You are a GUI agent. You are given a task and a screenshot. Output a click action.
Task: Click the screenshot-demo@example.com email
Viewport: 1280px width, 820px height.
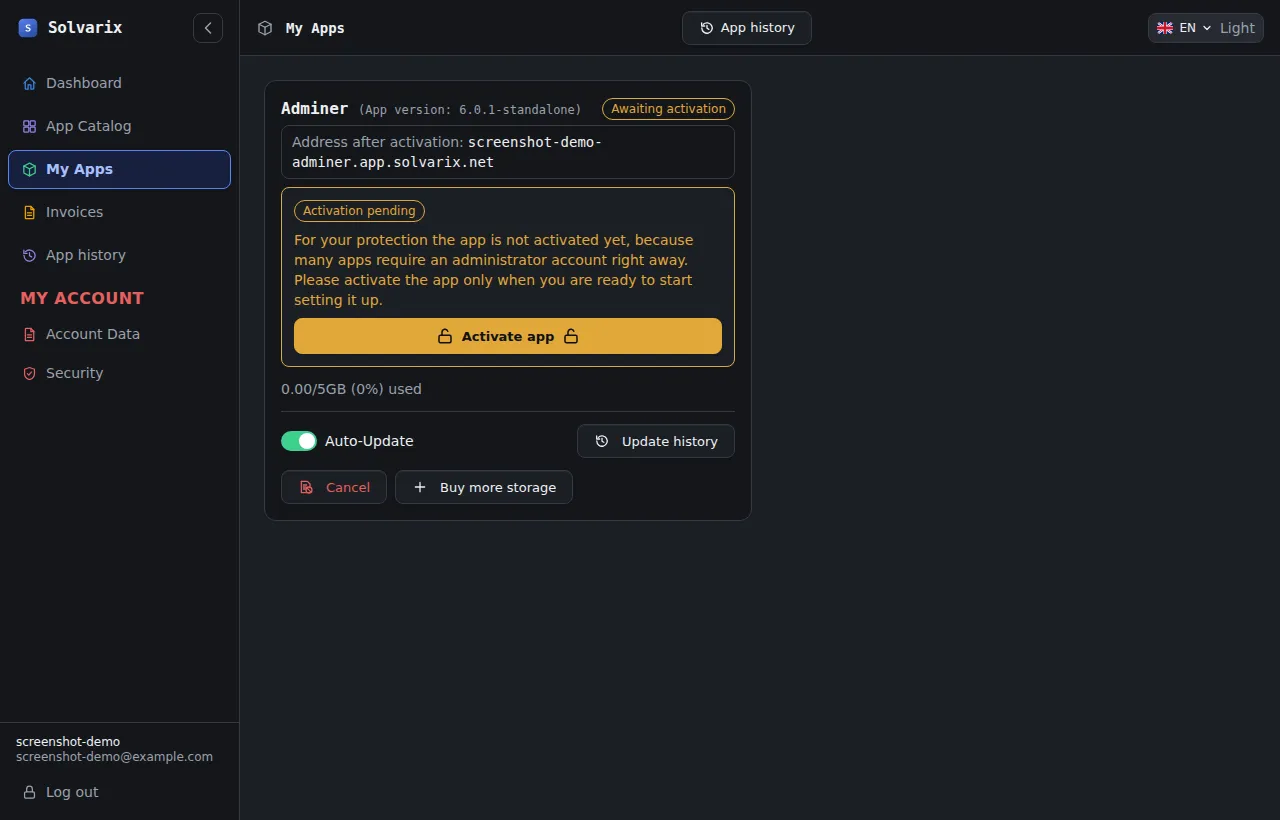click(x=114, y=757)
